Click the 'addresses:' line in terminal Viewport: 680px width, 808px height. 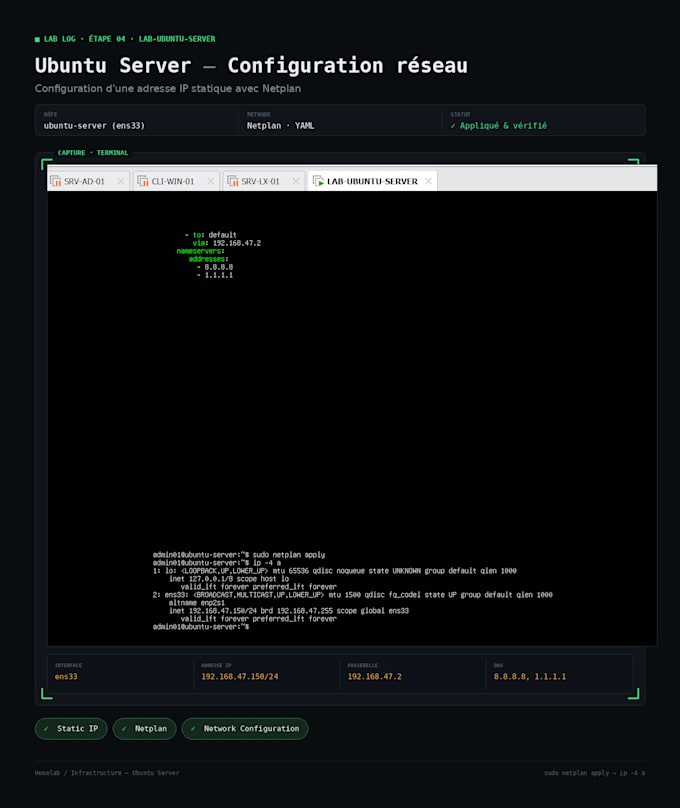[209, 259]
